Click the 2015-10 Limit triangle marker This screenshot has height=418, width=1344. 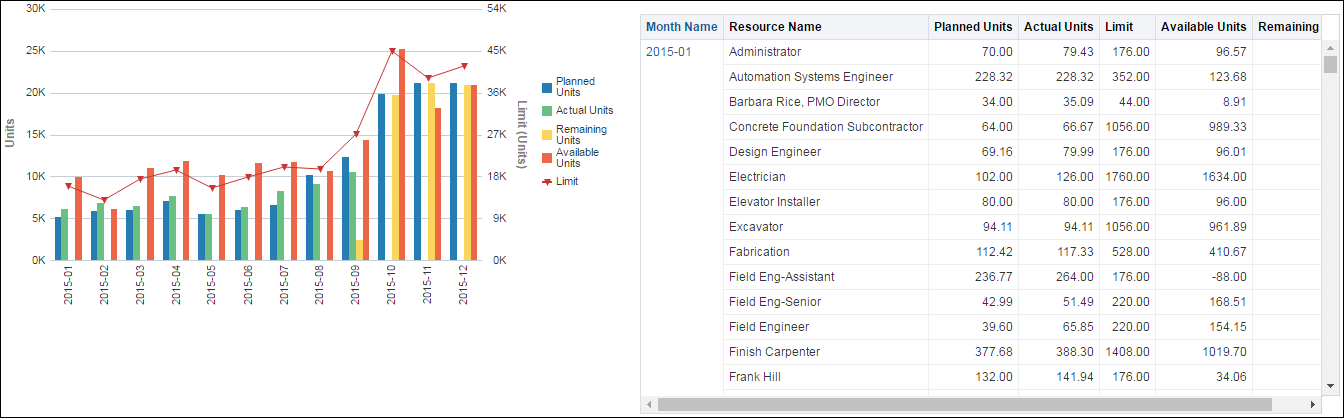click(392, 50)
